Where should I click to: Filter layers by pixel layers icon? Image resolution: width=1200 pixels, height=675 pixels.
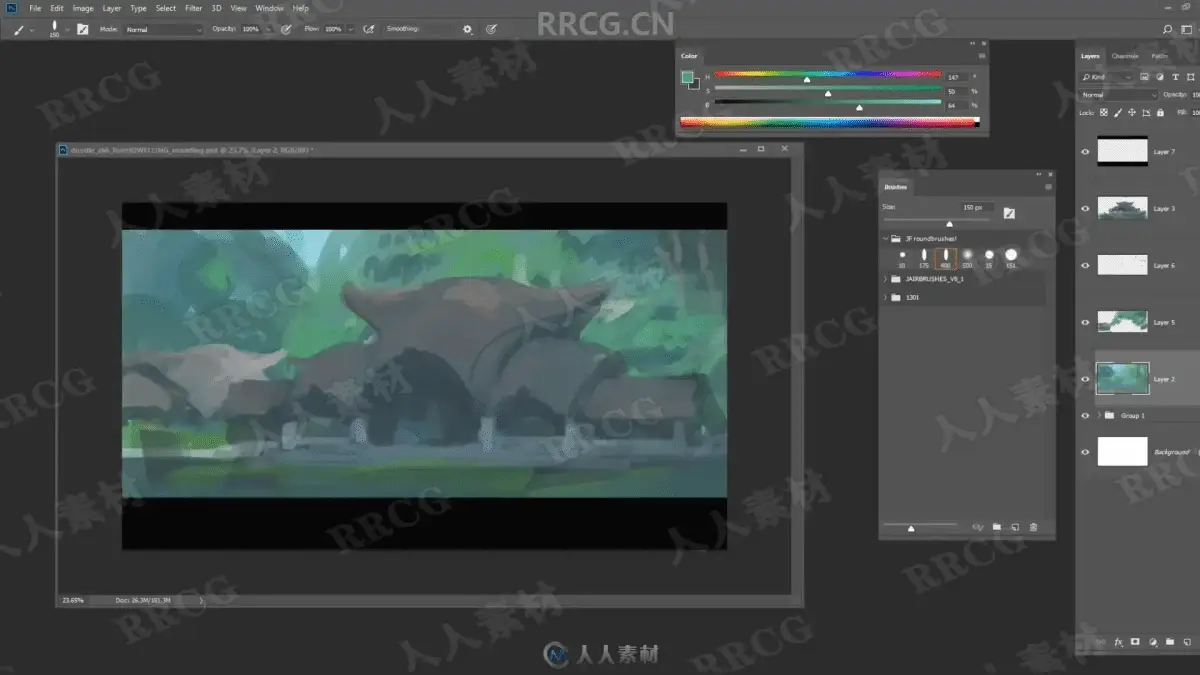tap(1146, 77)
